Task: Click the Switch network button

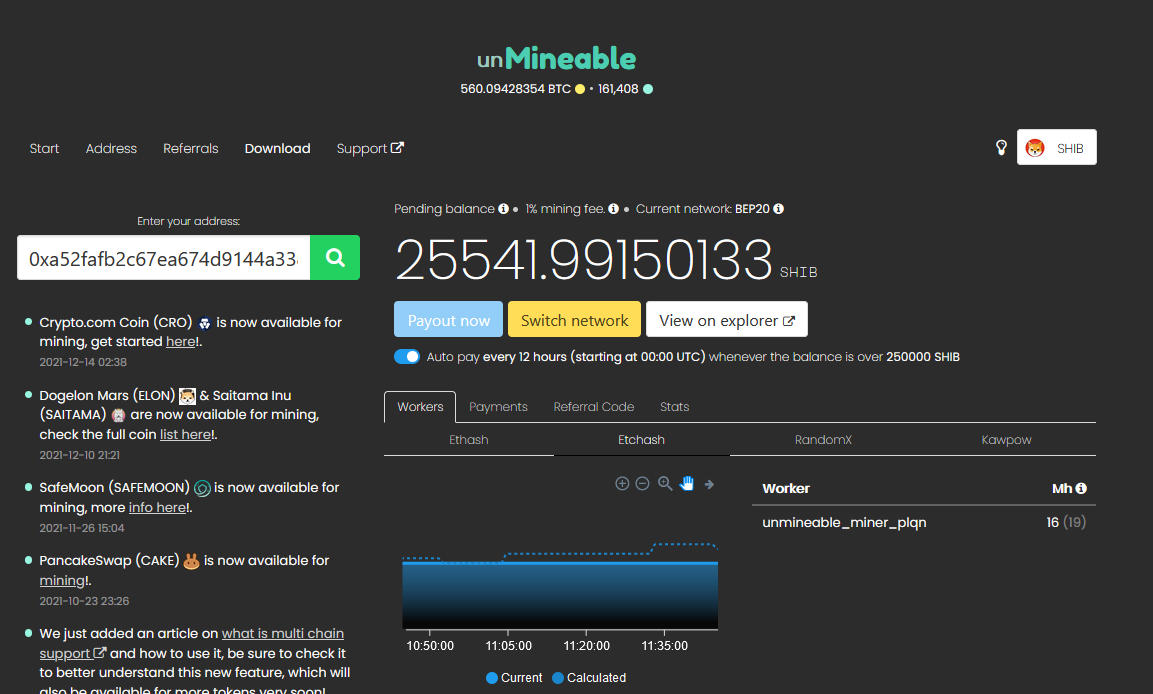Action: (x=574, y=320)
